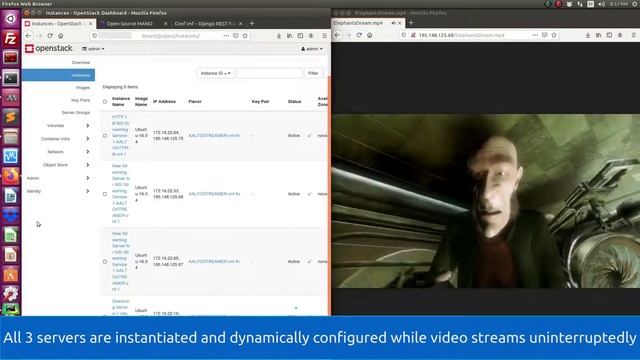
Task: Open the Instance ID filter dropdown
Action: [216, 73]
